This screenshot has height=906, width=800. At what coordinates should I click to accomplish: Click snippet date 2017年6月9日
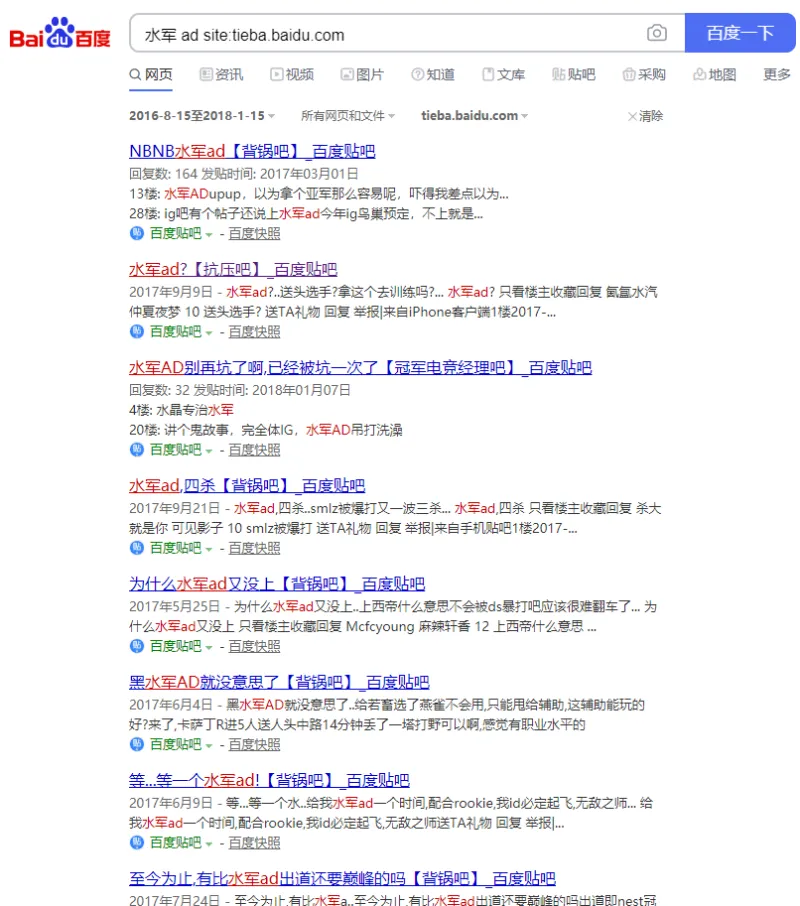click(x=170, y=803)
